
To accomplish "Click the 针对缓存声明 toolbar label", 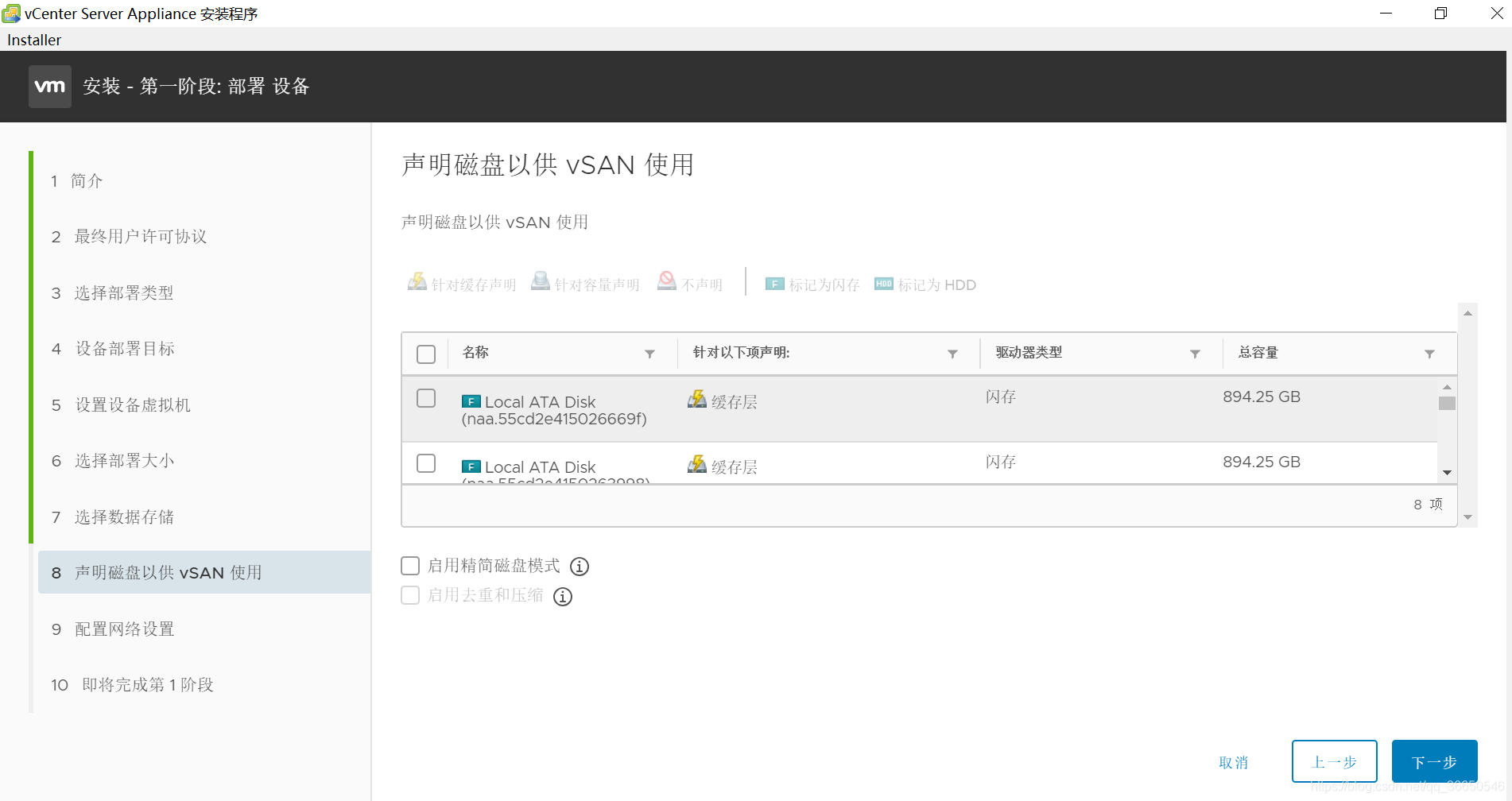I will point(474,285).
